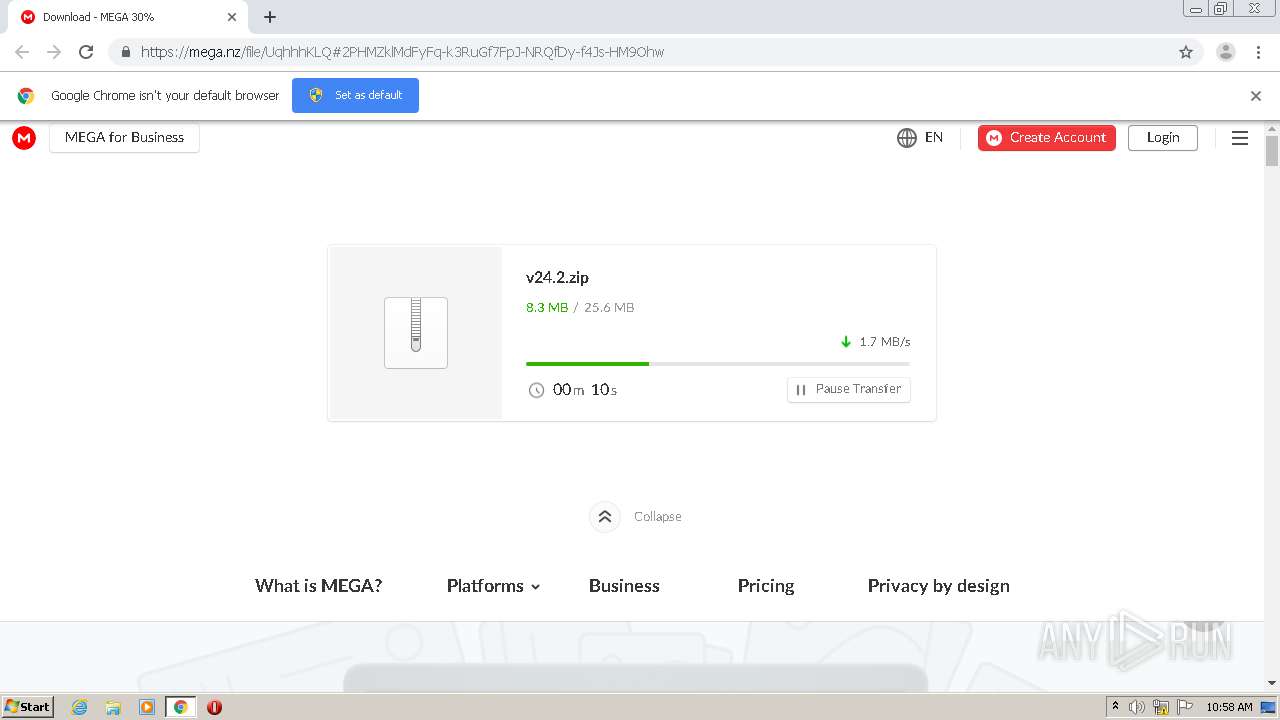Go back in browser history
The height and width of the screenshot is (720, 1280).
click(x=22, y=52)
